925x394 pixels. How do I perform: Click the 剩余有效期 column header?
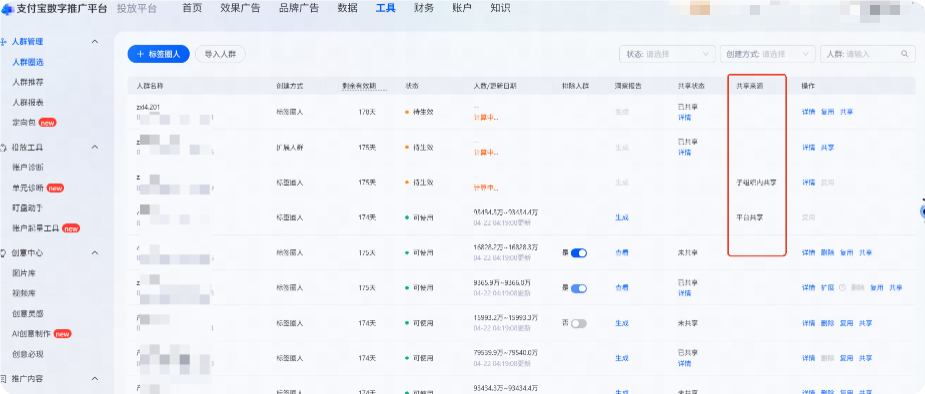359,86
